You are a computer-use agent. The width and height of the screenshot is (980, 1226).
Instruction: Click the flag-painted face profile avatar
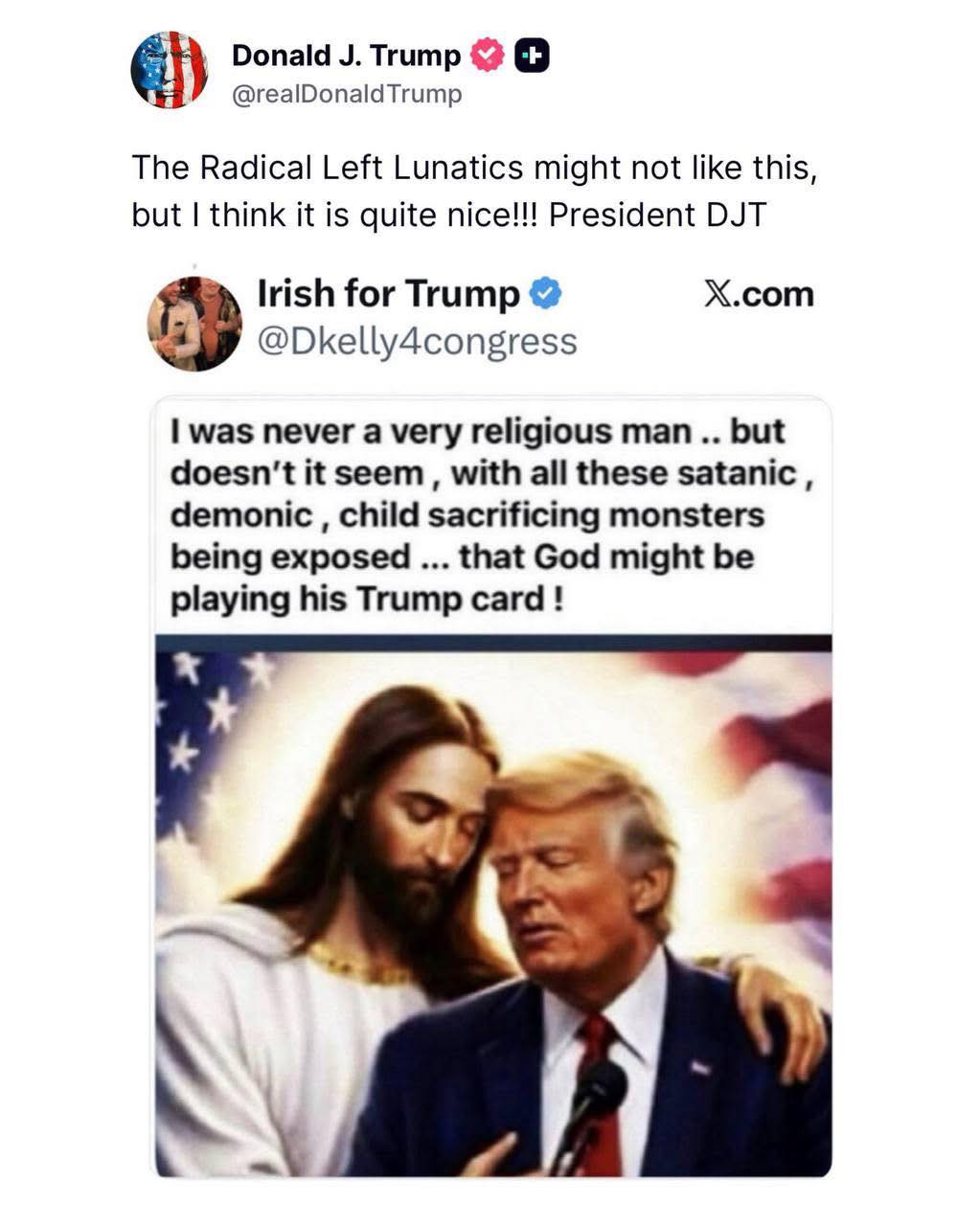pos(170,70)
